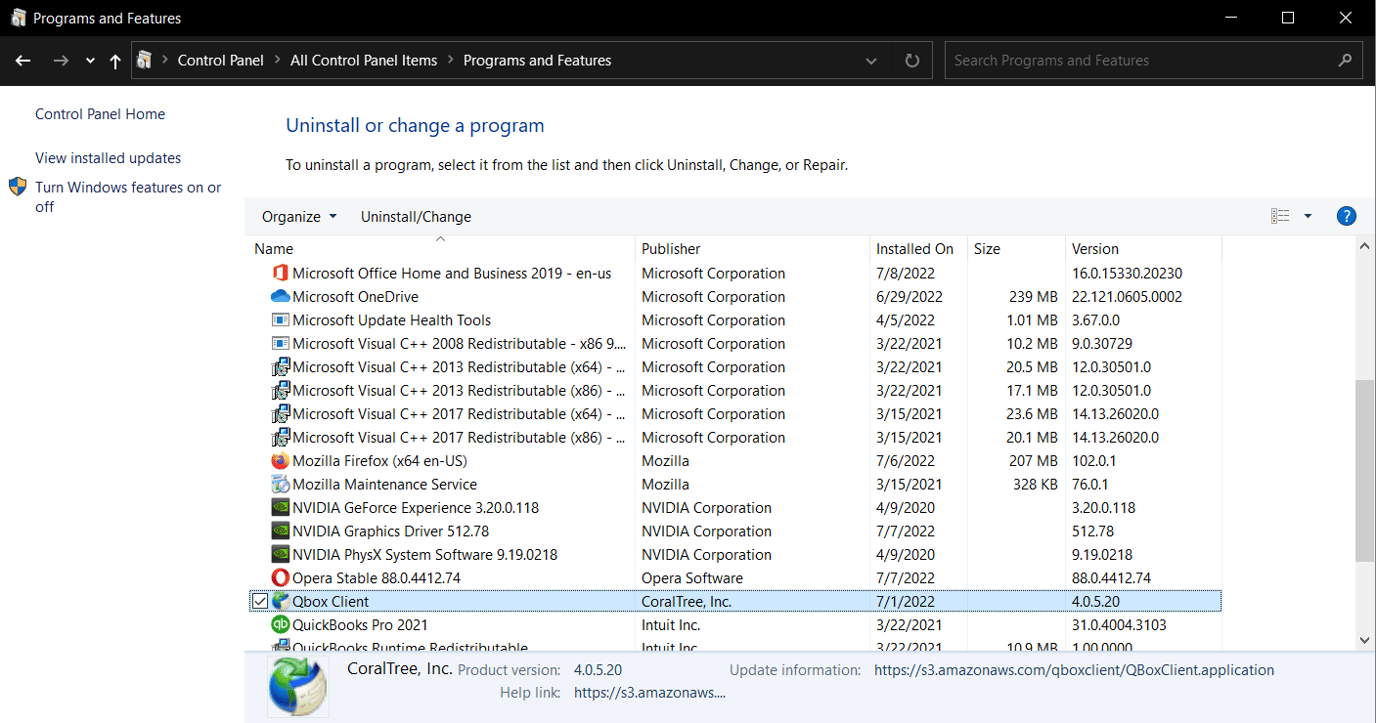Expand the view options dropdown arrow
The height and width of the screenshot is (723, 1376).
[x=1307, y=216]
